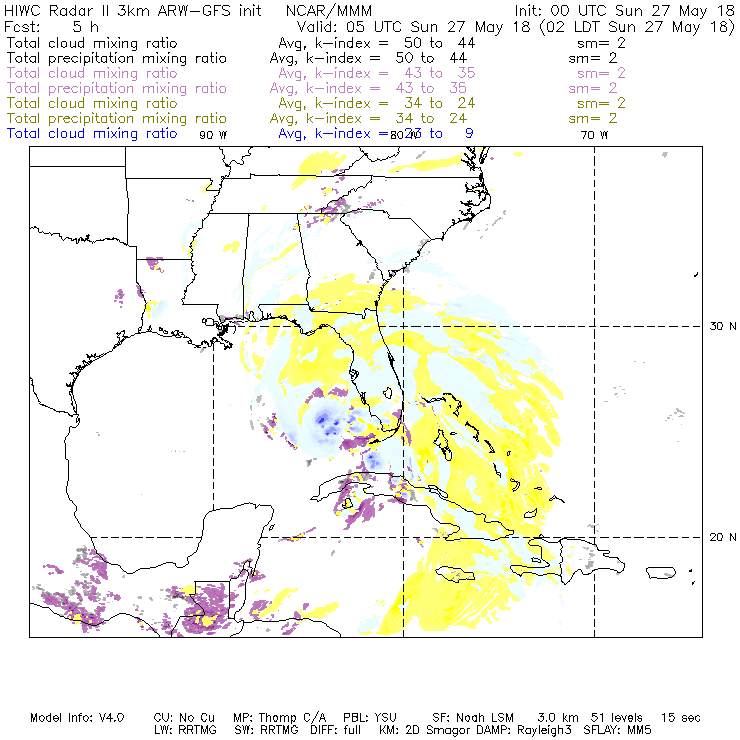Click 'SW: RRTMG' footer text
The height and width of the screenshot is (740, 740).
tap(266, 730)
